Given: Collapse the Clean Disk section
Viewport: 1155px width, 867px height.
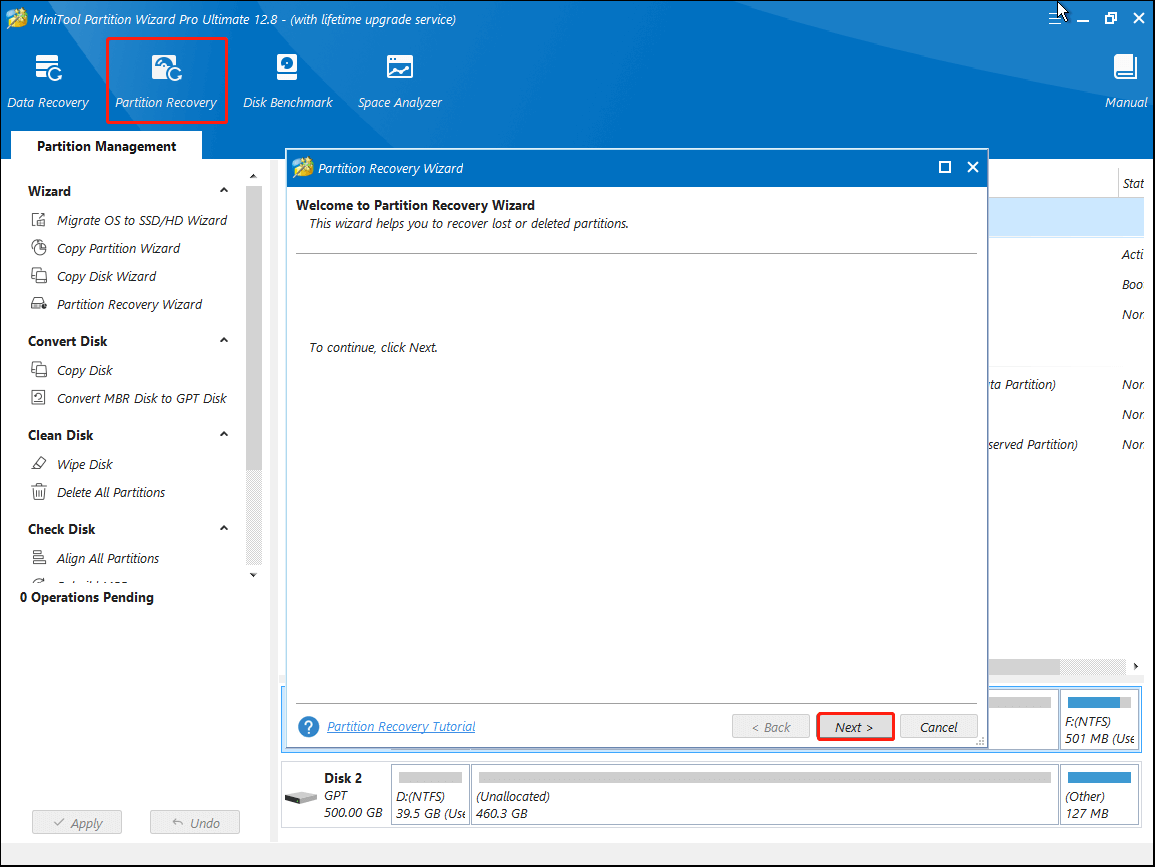Looking at the screenshot, I should [224, 435].
